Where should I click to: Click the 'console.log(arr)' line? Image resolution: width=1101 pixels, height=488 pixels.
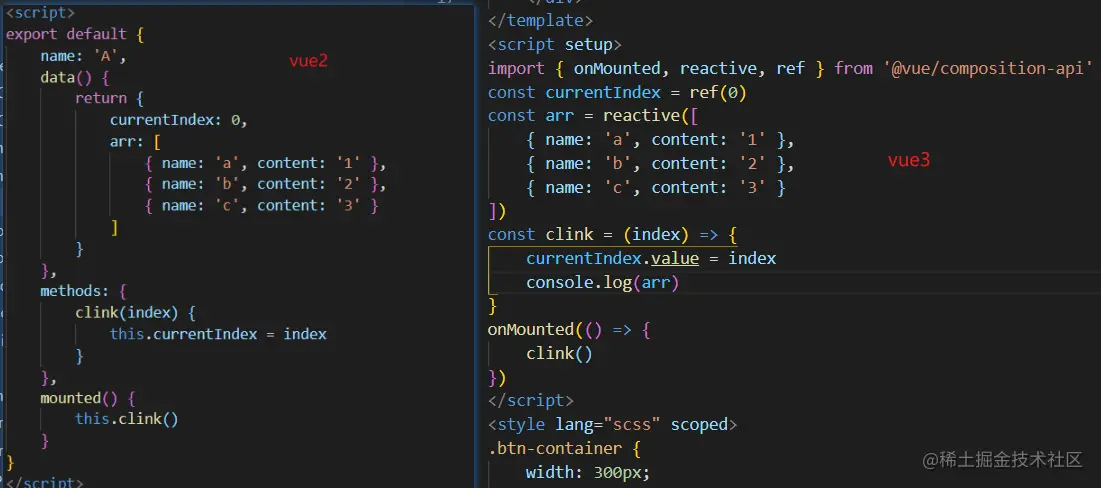pyautogui.click(x=603, y=282)
